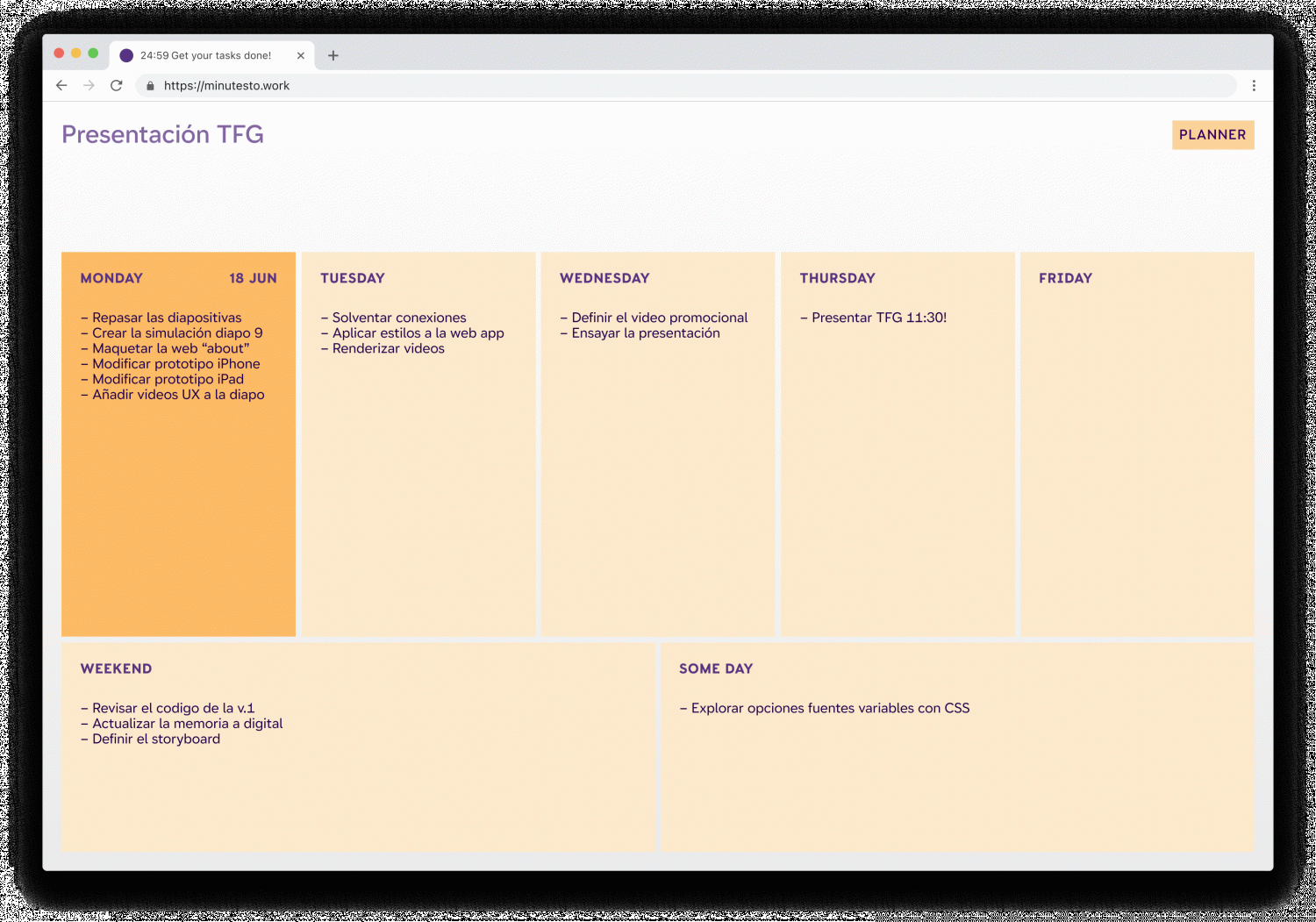Viewport: 1316px width, 922px height.
Task: Reload the page with refresh icon
Action: coord(116,85)
